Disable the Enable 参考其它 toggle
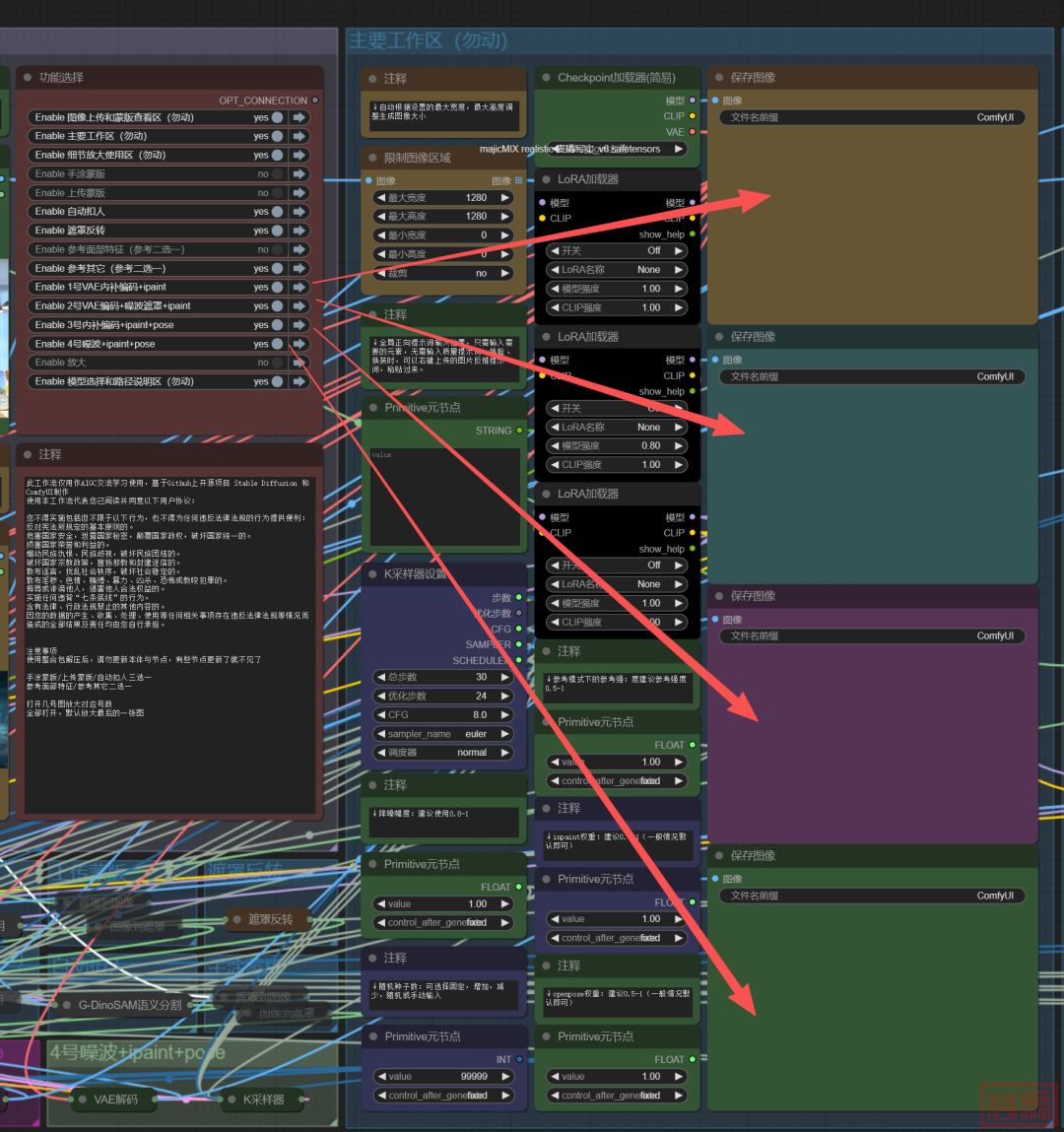This screenshot has width=1064, height=1132. tap(277, 269)
